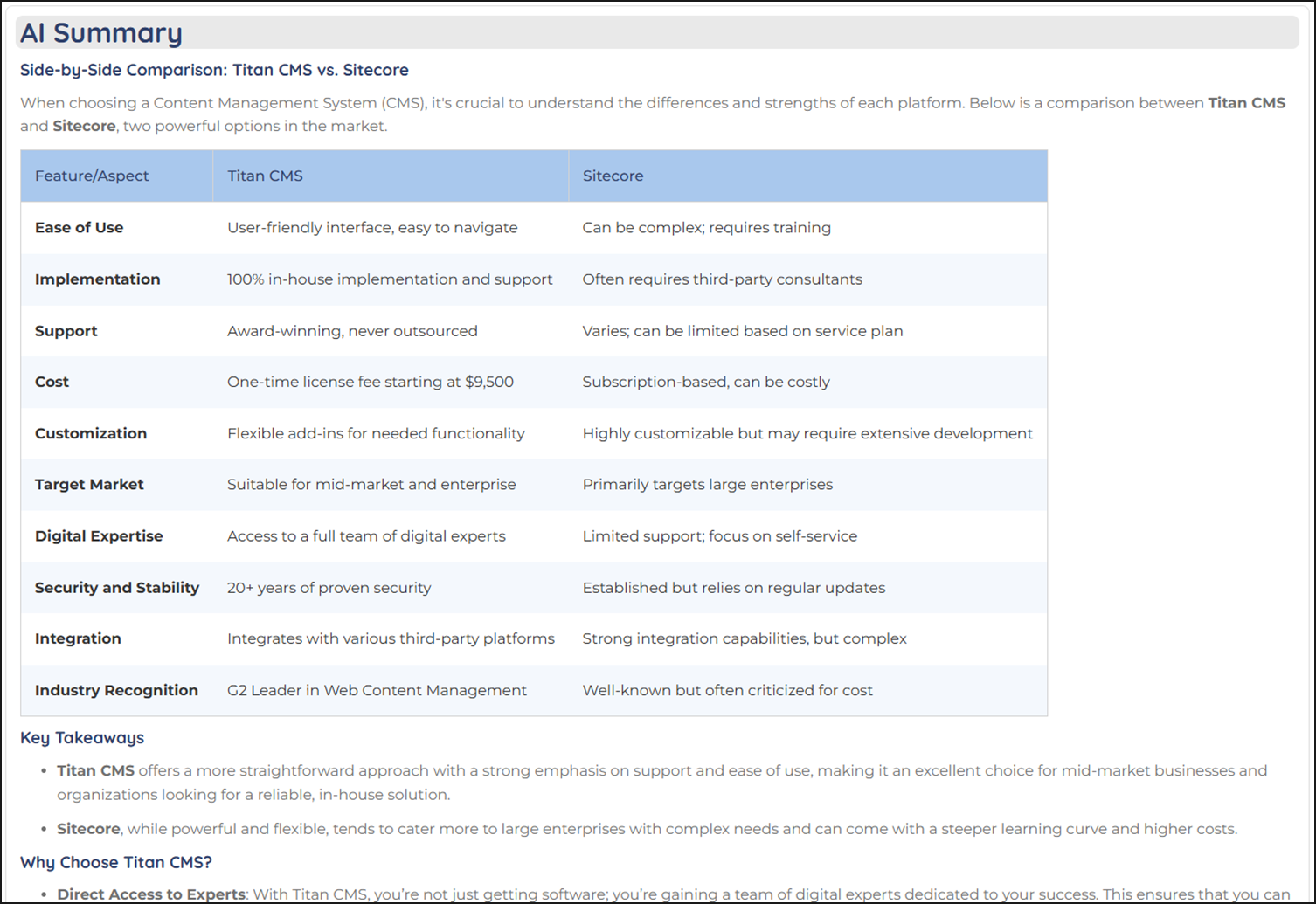Select the Integration row label
1316x904 pixels.
click(x=78, y=638)
